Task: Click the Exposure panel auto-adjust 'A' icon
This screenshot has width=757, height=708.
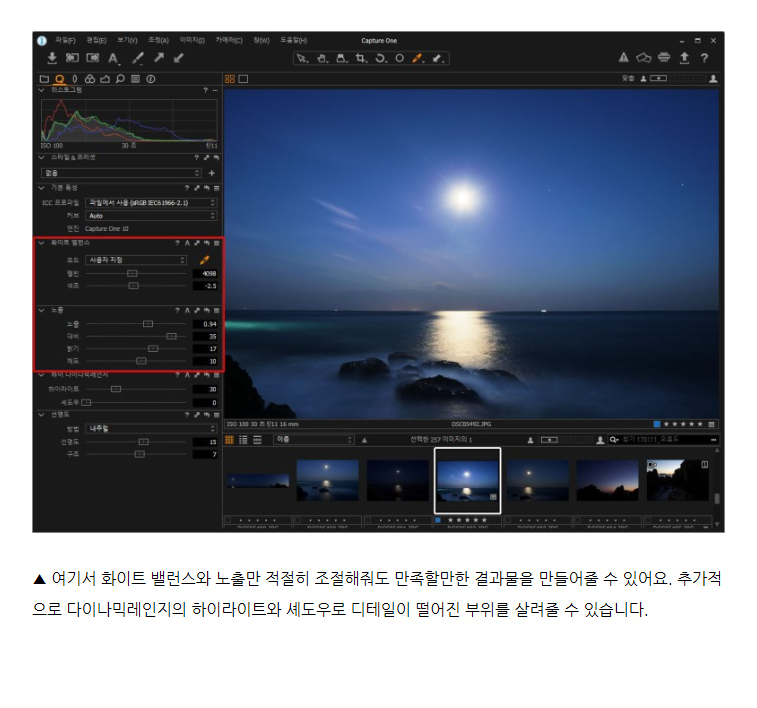Action: coord(187,310)
